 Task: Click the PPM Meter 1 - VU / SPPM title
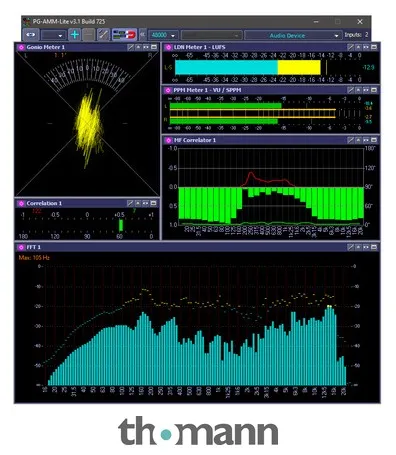pos(207,90)
